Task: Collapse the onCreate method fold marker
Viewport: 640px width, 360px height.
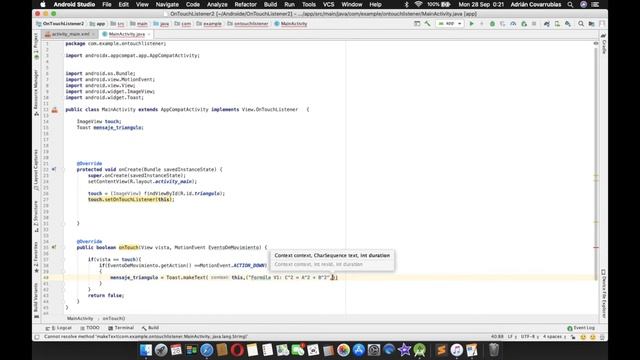Action: [64, 169]
